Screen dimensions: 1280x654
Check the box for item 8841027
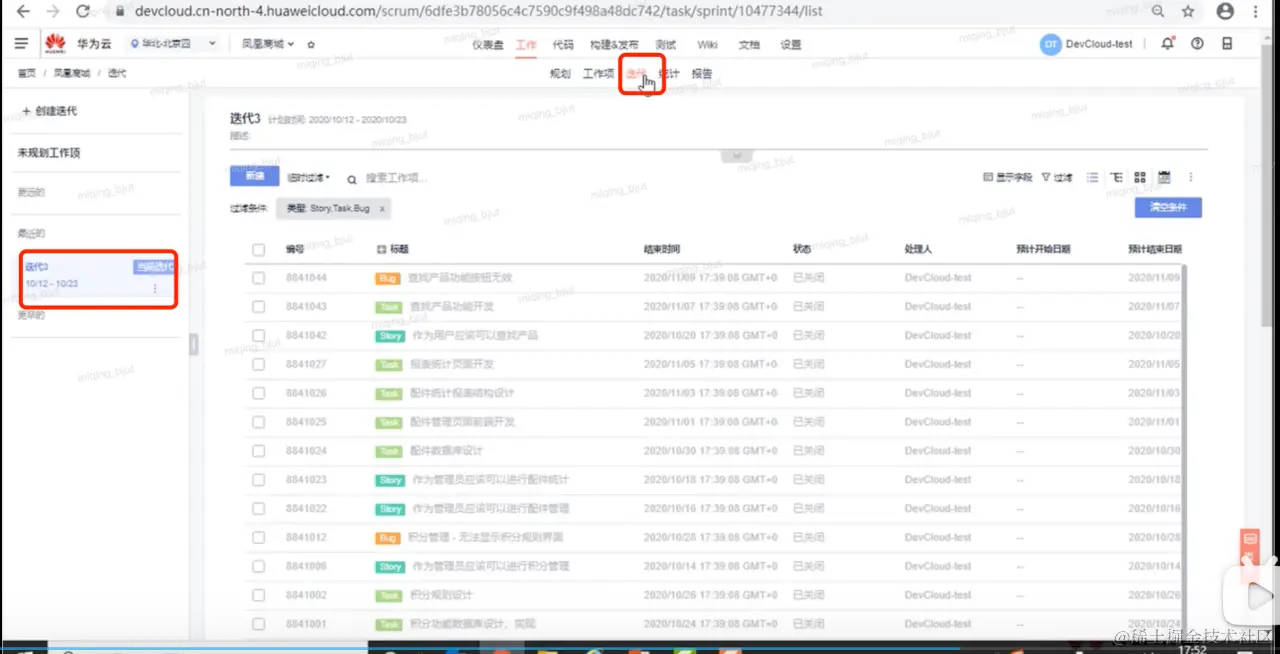point(259,364)
